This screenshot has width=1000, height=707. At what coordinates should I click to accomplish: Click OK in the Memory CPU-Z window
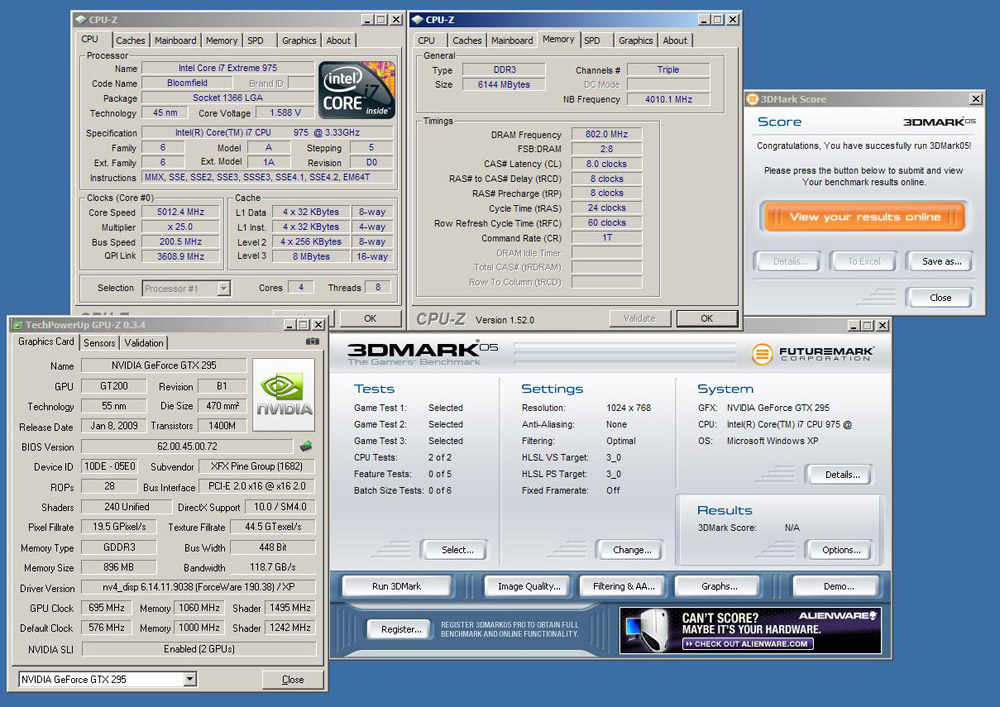tap(707, 318)
